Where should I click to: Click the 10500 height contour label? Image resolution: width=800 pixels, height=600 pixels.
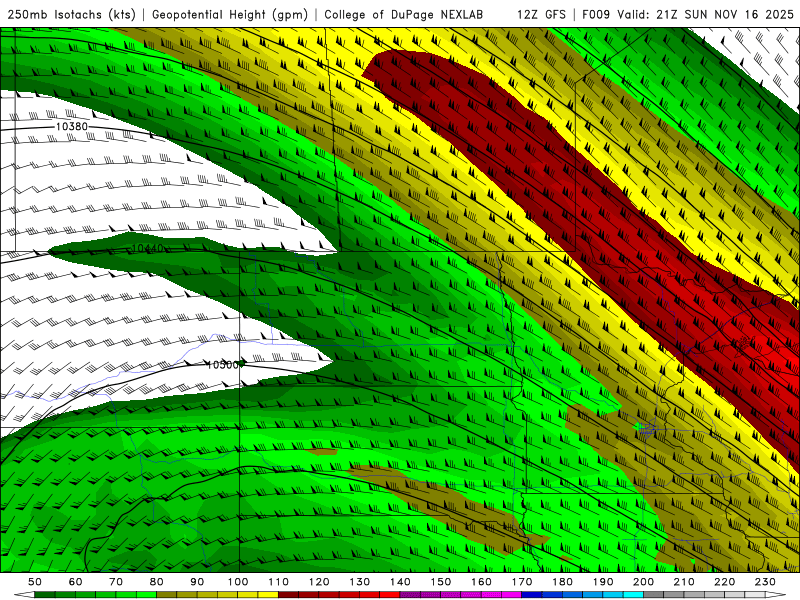[x=222, y=365]
